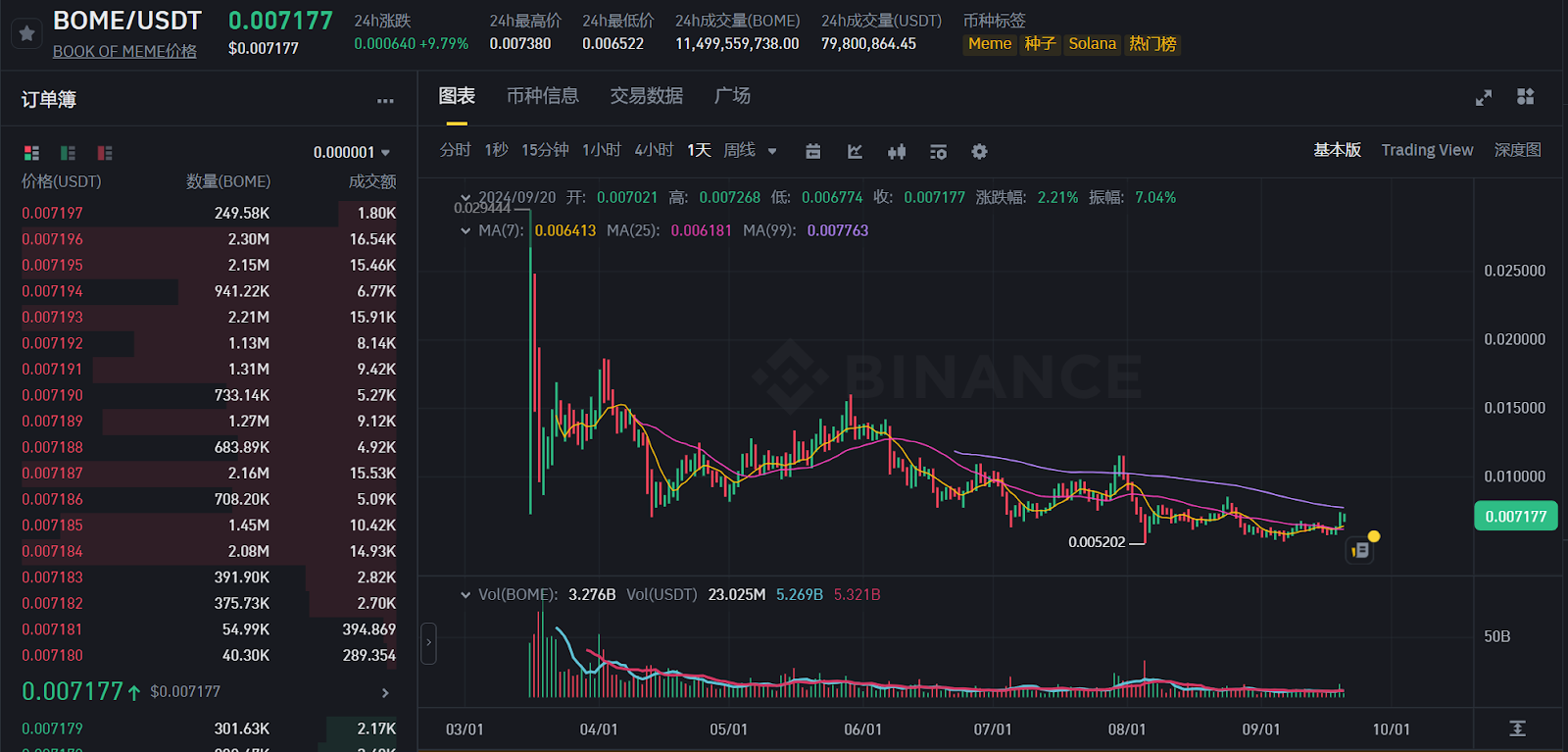1568x752 pixels.
Task: Show both buy and sell orders in order book
Action: coord(31,153)
